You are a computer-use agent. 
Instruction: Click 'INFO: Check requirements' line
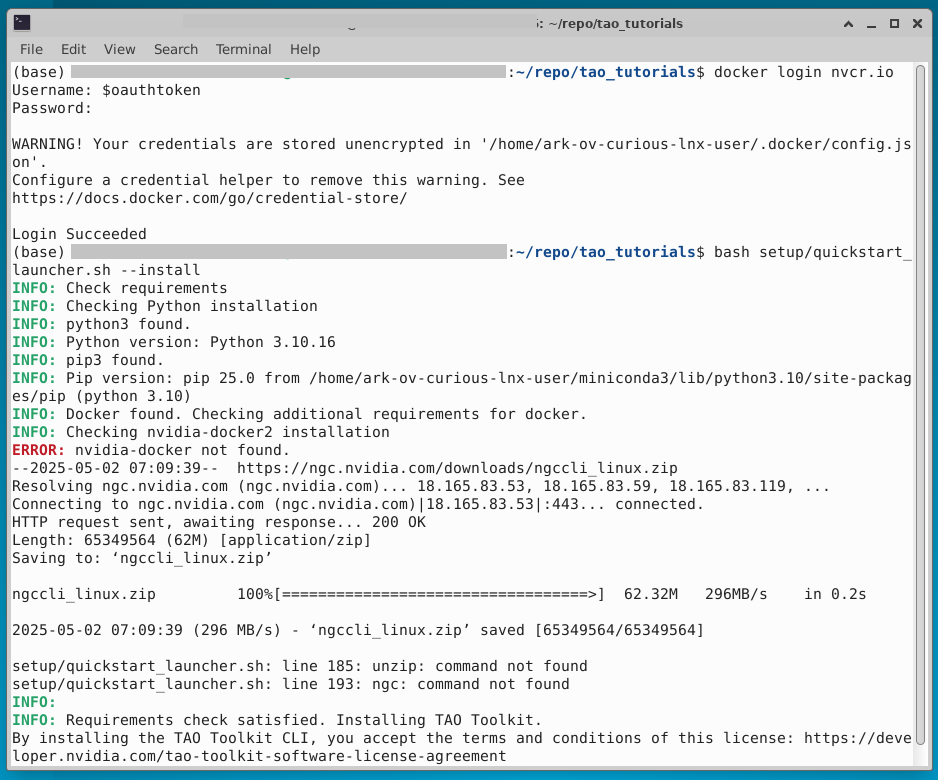pos(120,288)
